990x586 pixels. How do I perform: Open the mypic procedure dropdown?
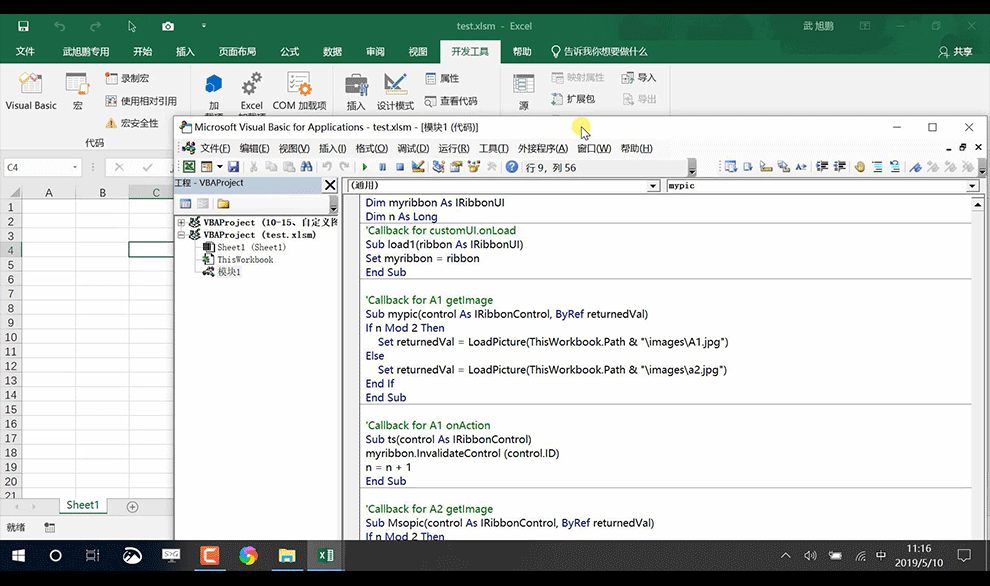pyautogui.click(x=971, y=186)
